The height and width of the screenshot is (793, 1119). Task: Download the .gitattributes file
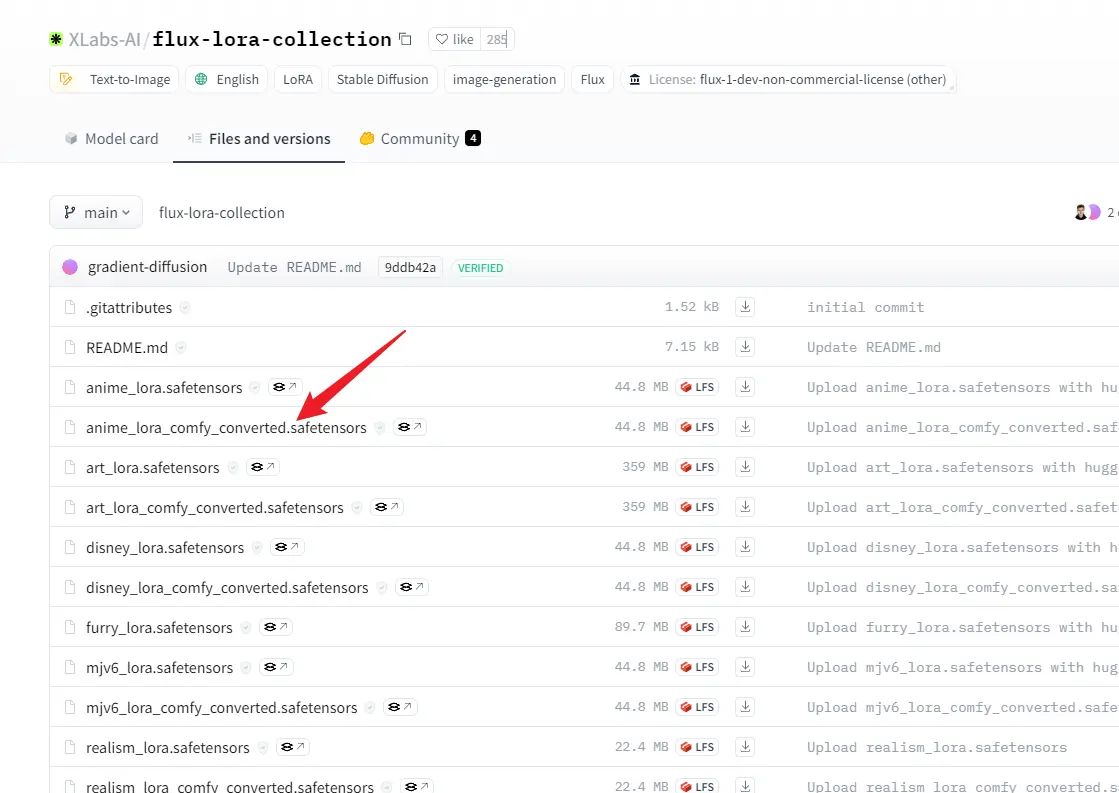pos(744,307)
